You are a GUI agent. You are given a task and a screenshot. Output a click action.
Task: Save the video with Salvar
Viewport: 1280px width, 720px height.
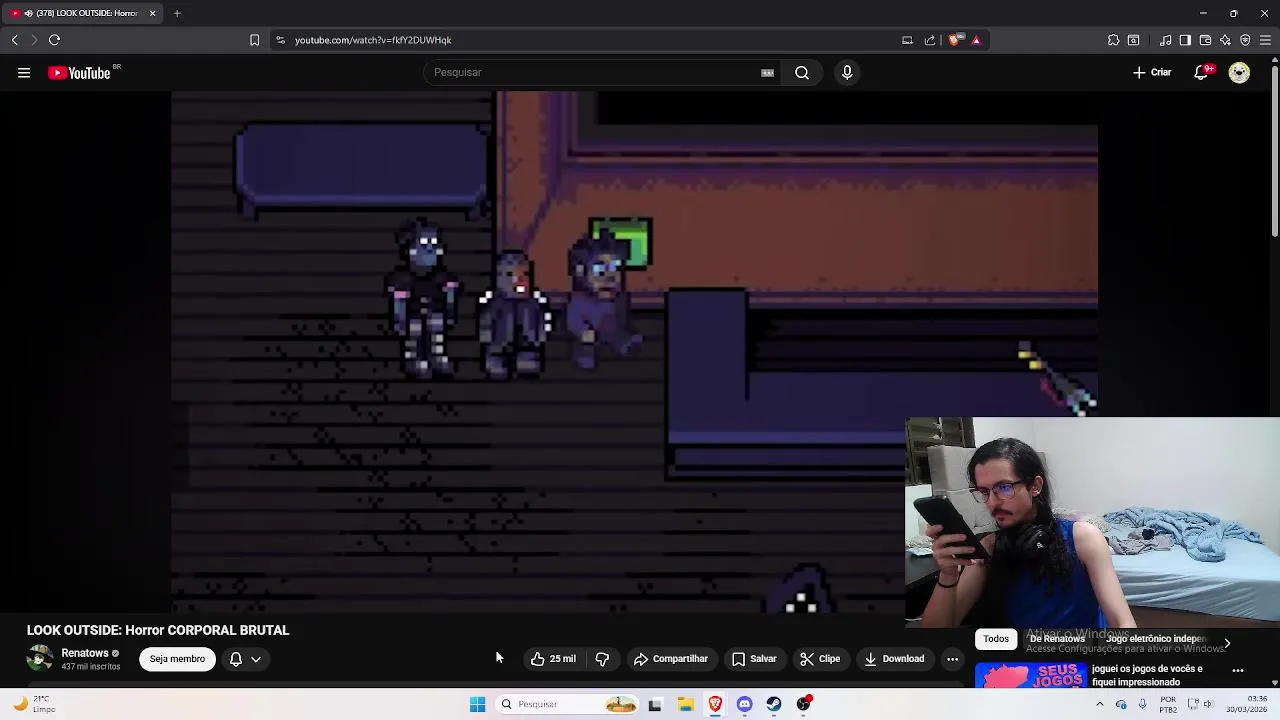(753, 659)
